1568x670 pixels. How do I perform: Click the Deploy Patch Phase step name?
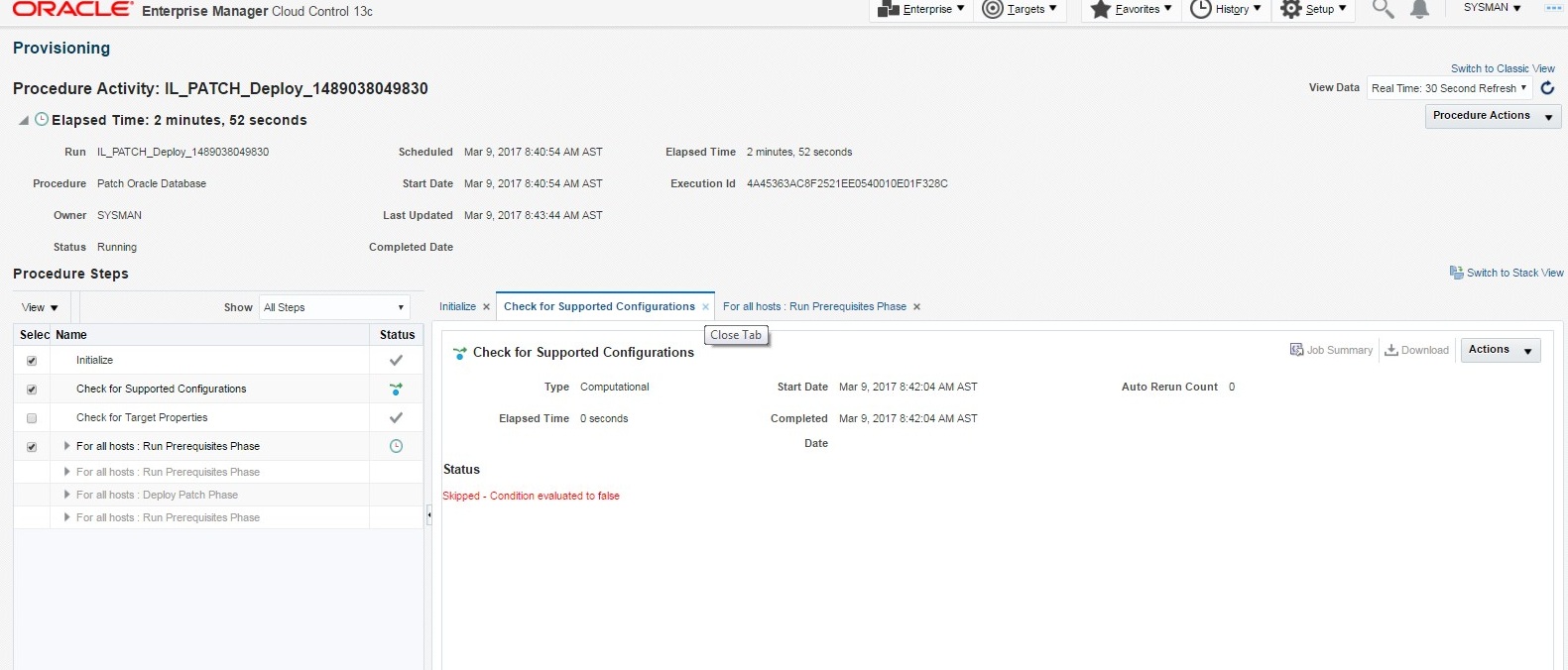(157, 495)
